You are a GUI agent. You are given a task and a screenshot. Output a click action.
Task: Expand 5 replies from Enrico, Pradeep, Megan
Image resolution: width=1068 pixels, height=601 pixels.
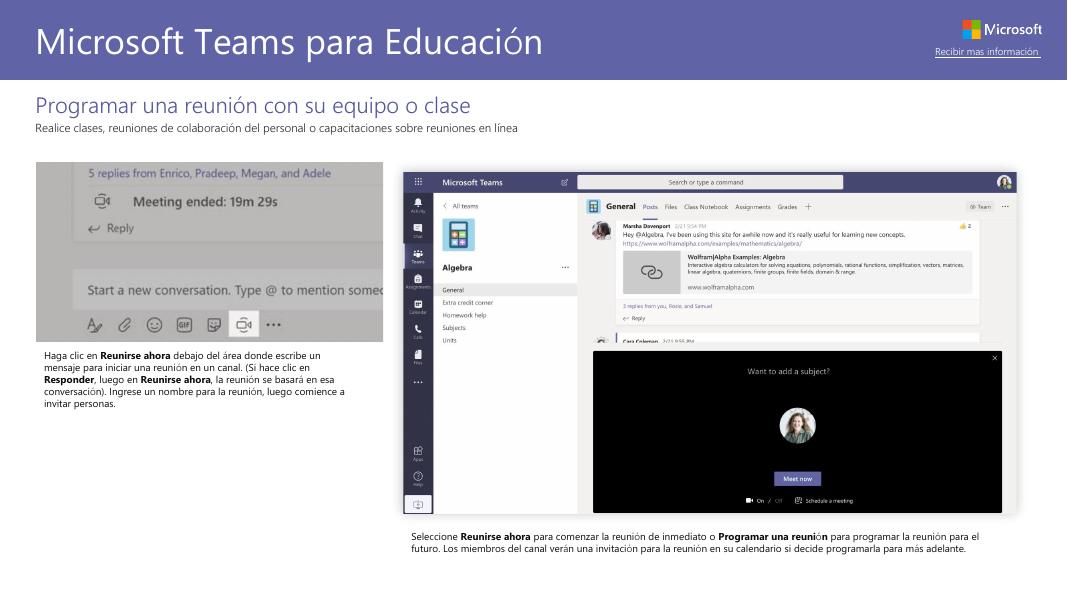(209, 173)
